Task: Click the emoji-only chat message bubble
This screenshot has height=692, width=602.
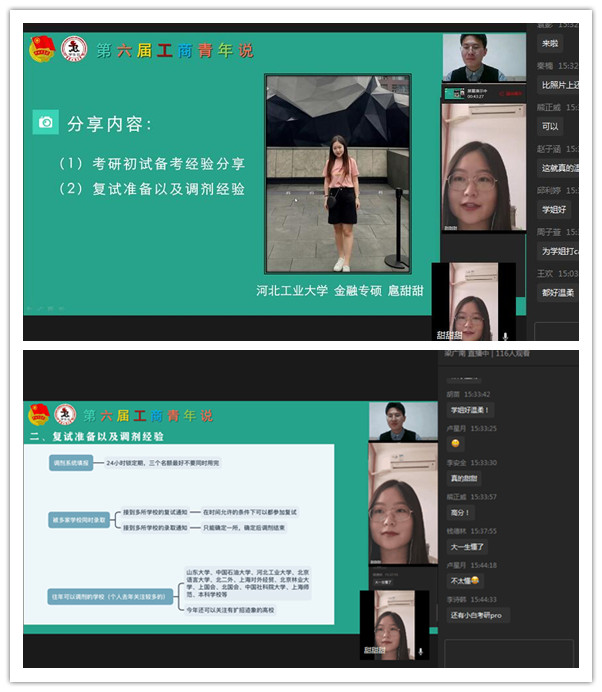Action: [x=456, y=443]
